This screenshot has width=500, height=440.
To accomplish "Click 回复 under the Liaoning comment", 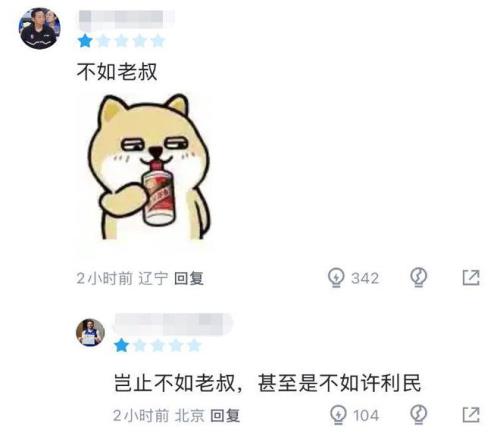I will [x=189, y=278].
